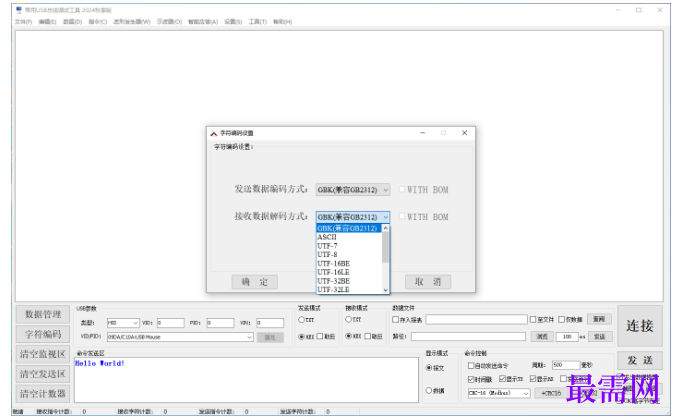
Task: Click the large 连接 button
Action: tap(640, 326)
